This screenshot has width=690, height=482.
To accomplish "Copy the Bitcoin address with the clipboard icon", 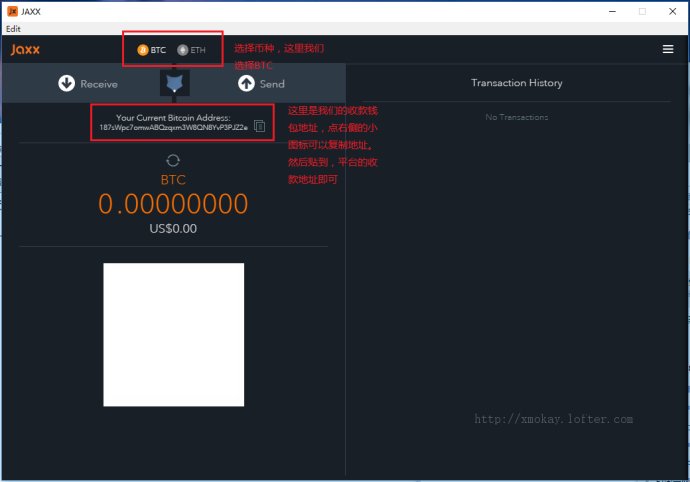I will 260,126.
